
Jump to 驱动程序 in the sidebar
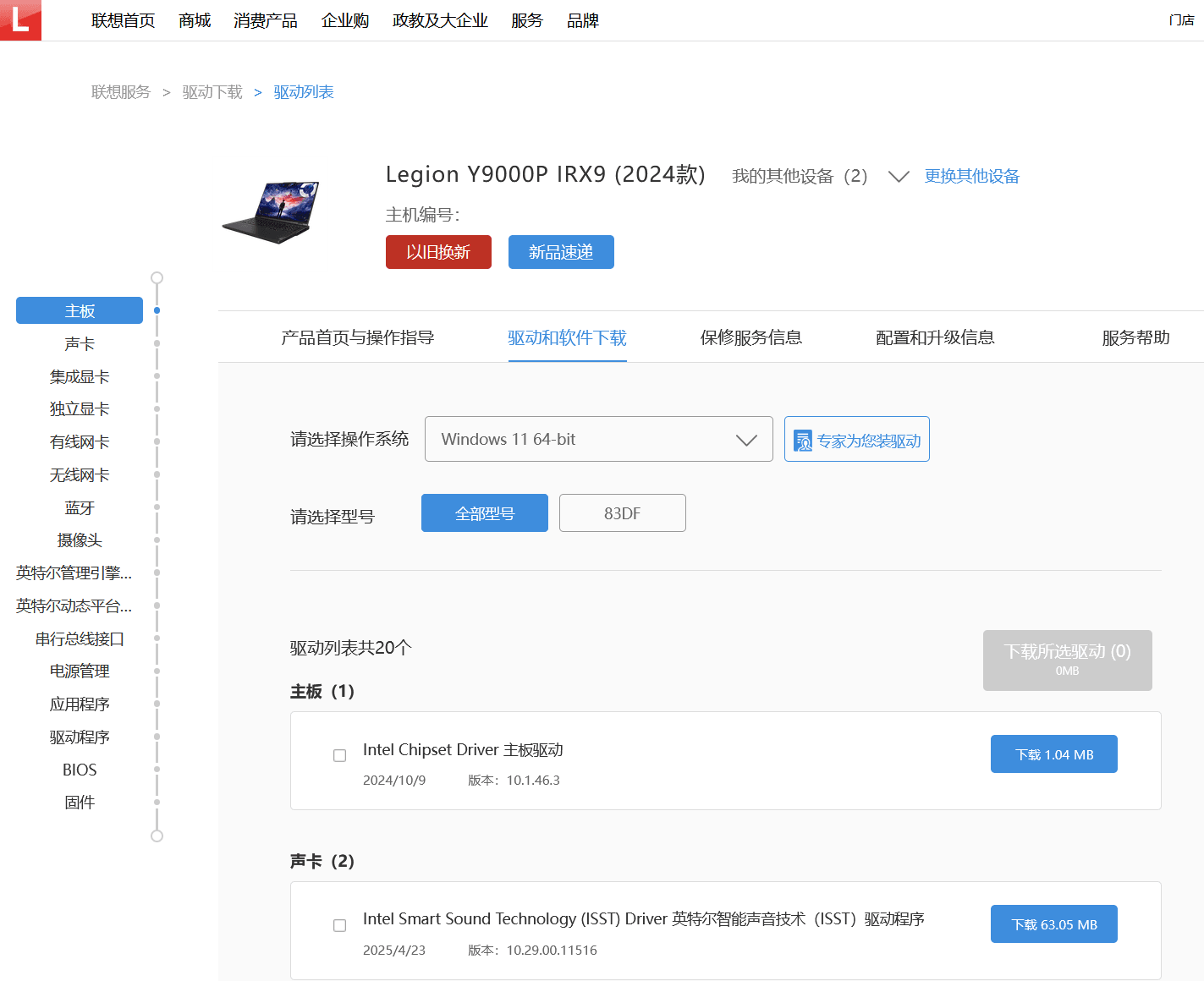point(80,737)
